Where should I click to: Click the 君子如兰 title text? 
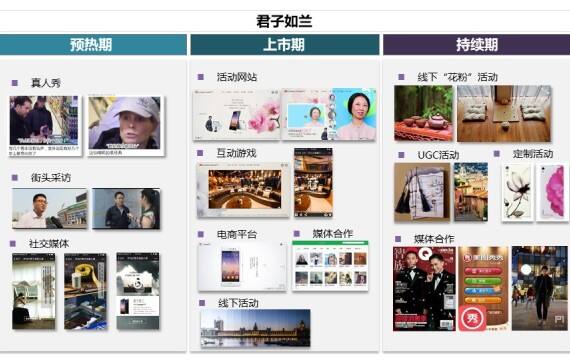[x=284, y=21]
